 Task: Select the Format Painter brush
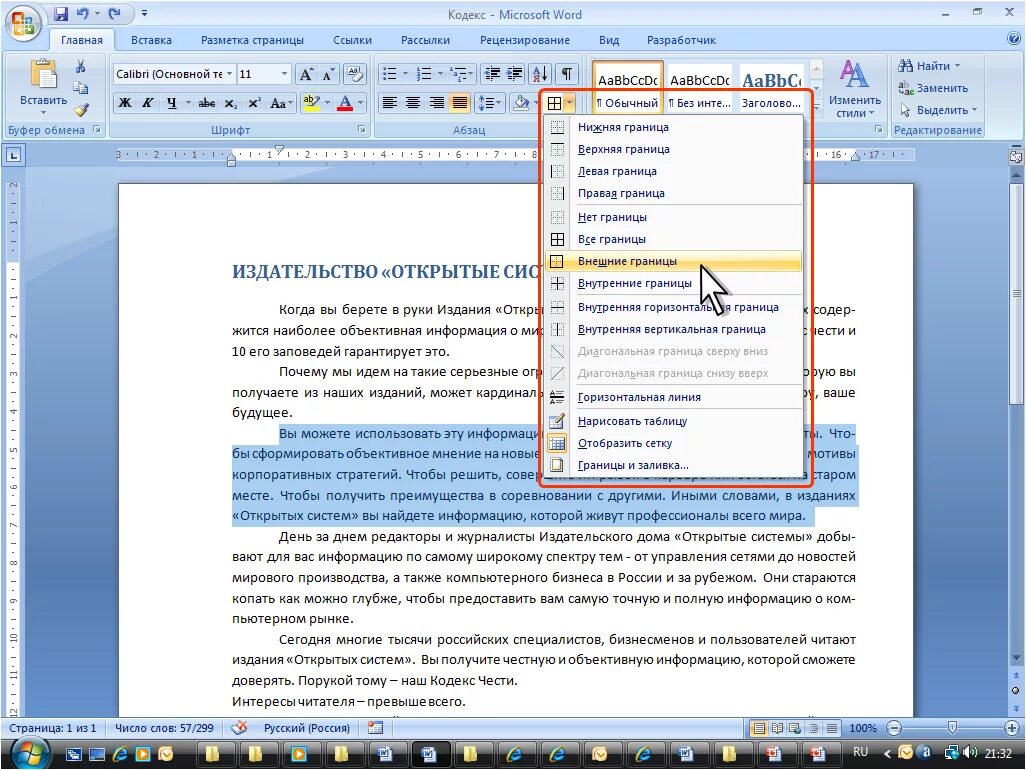pyautogui.click(x=80, y=110)
